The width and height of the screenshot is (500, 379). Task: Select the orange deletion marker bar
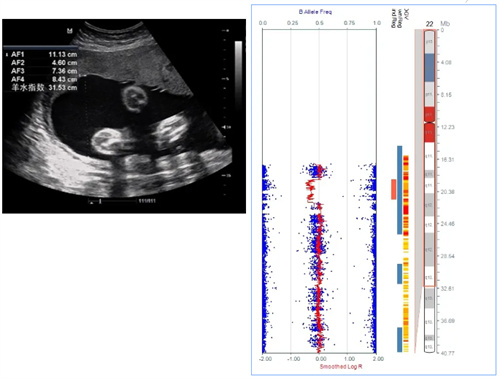[x=394, y=189]
